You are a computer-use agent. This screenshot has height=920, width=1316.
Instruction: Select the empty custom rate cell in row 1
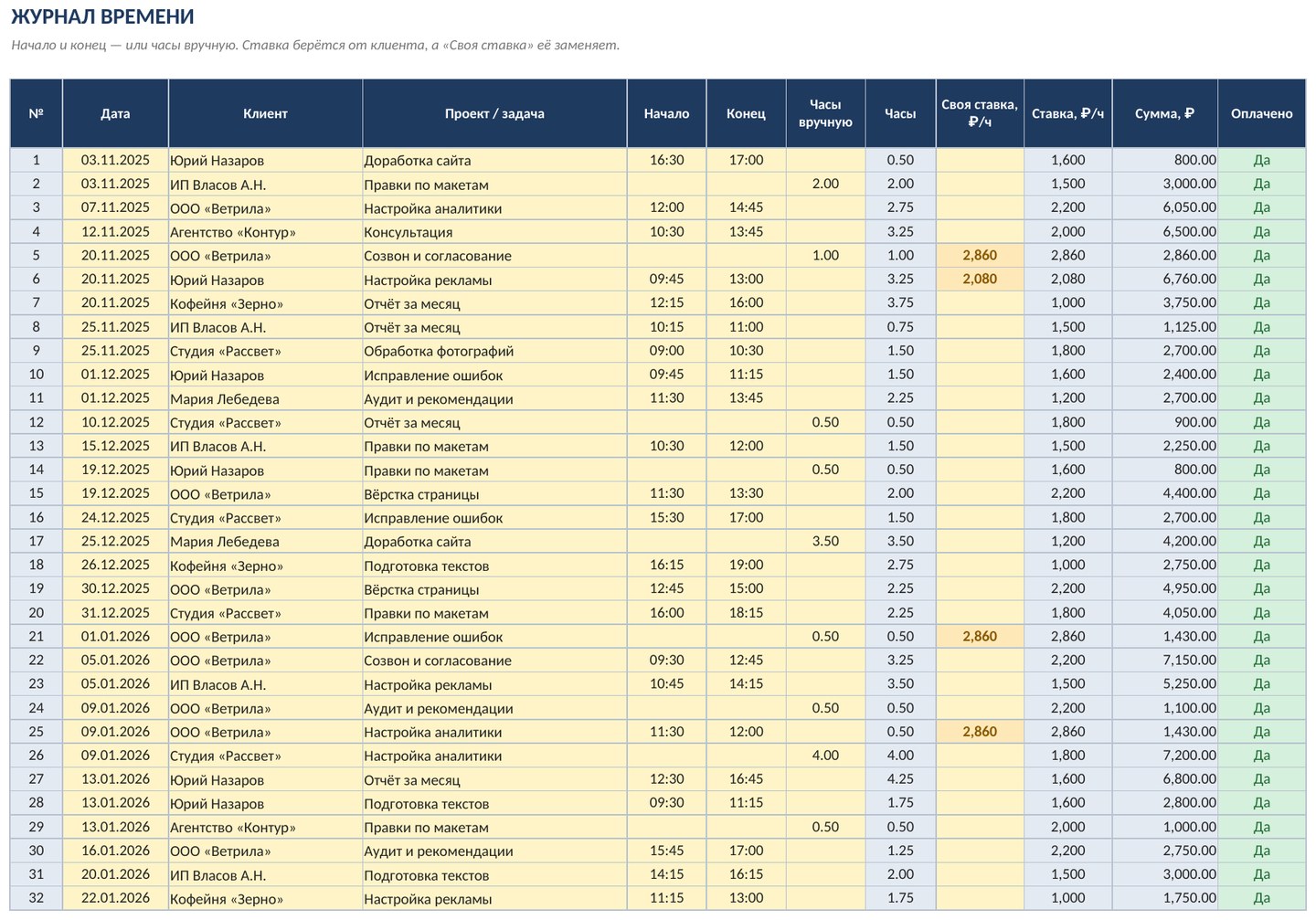click(980, 160)
